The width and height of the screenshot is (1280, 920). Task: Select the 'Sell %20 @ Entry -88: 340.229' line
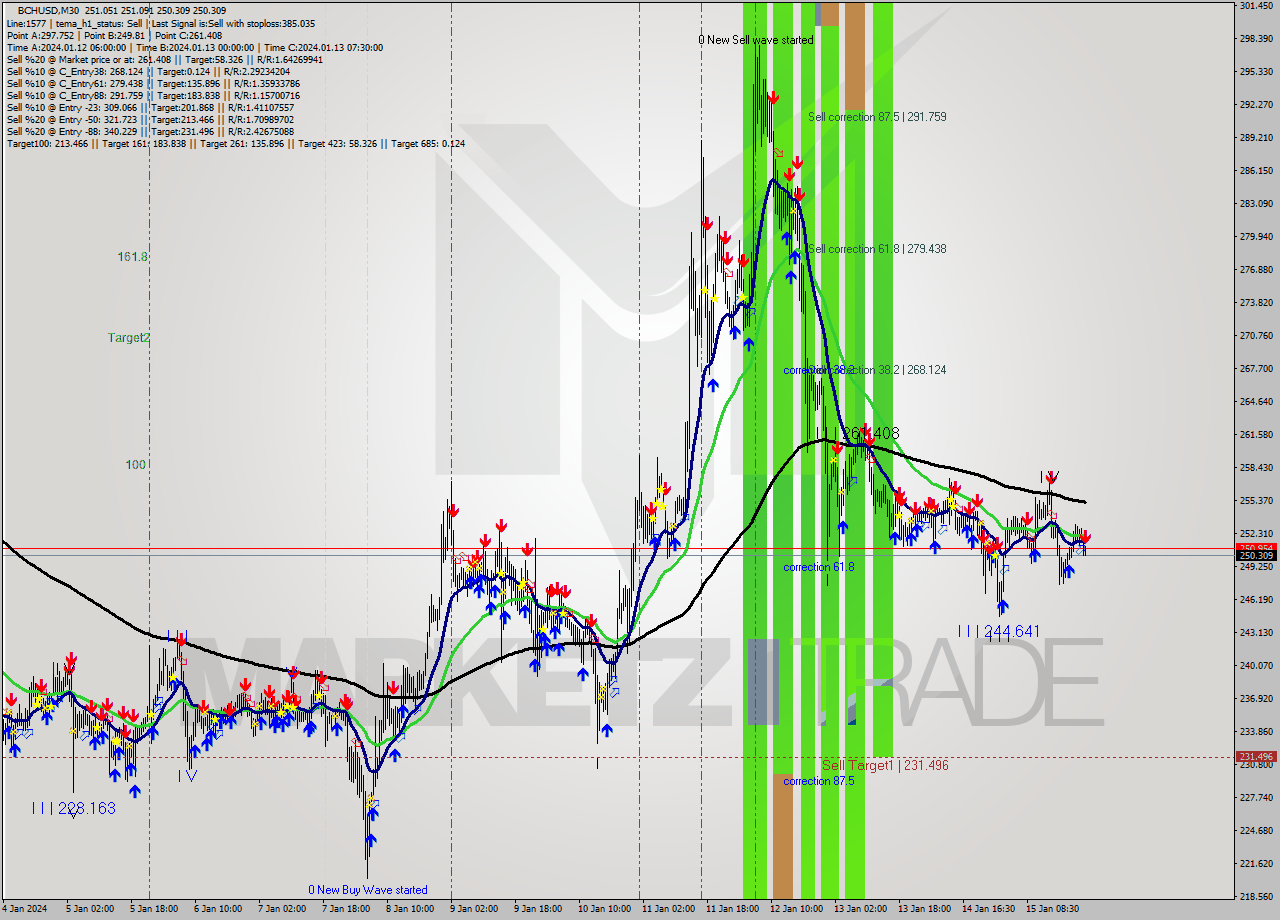pyautogui.click(x=150, y=131)
